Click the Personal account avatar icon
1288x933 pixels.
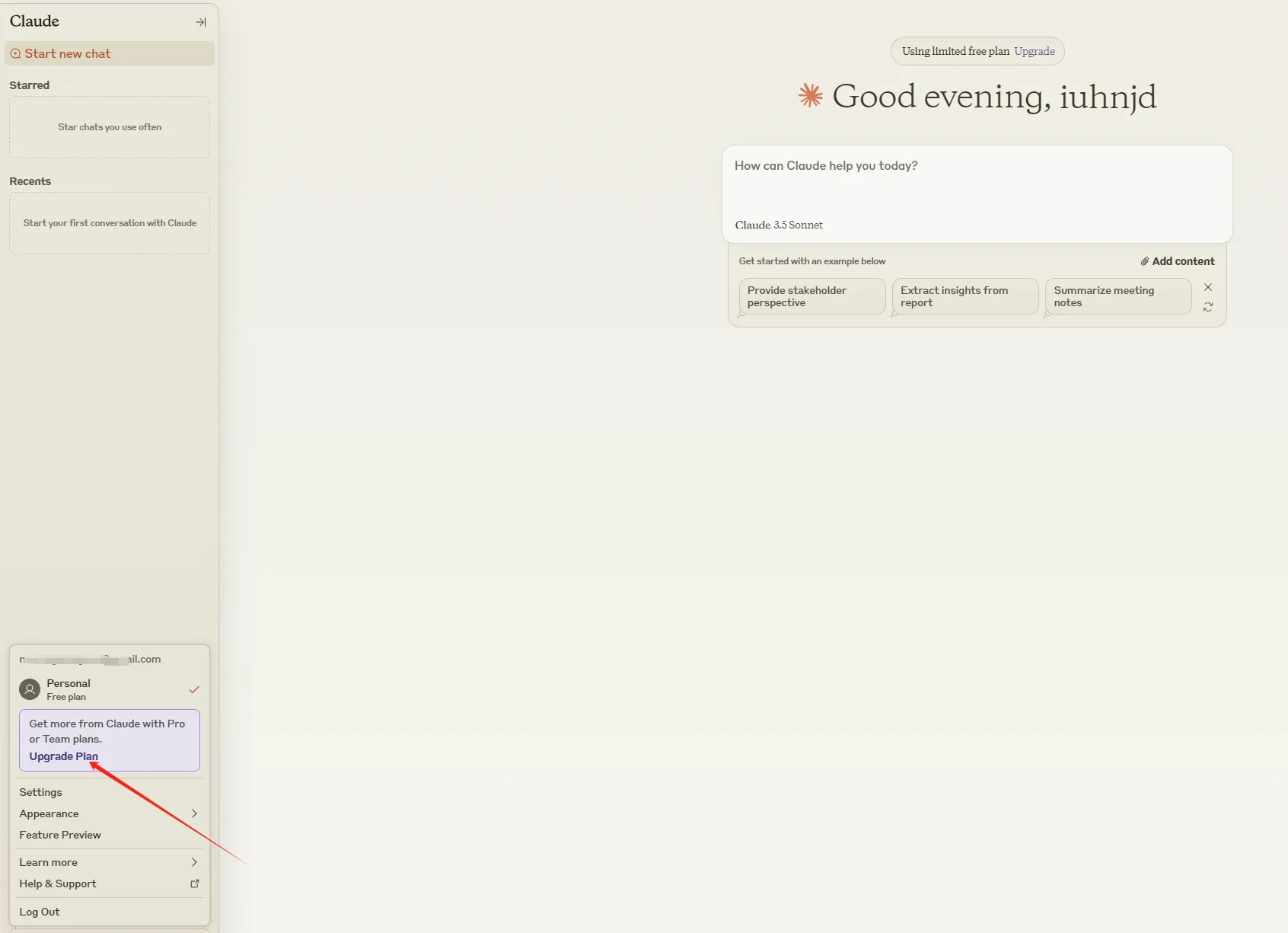coord(29,689)
